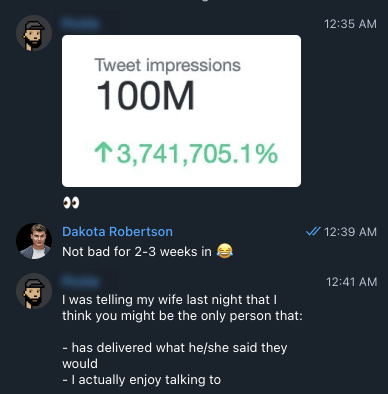Click the green upward arrow in the image
The image size is (388, 394).
(x=103, y=153)
